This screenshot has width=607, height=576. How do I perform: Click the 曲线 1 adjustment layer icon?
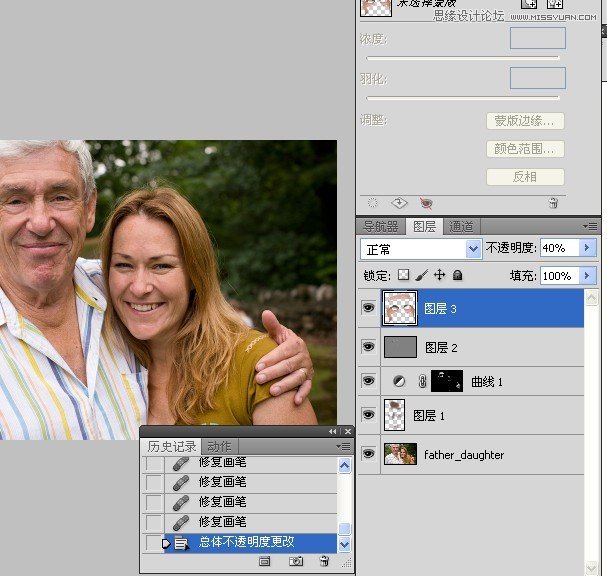399,381
